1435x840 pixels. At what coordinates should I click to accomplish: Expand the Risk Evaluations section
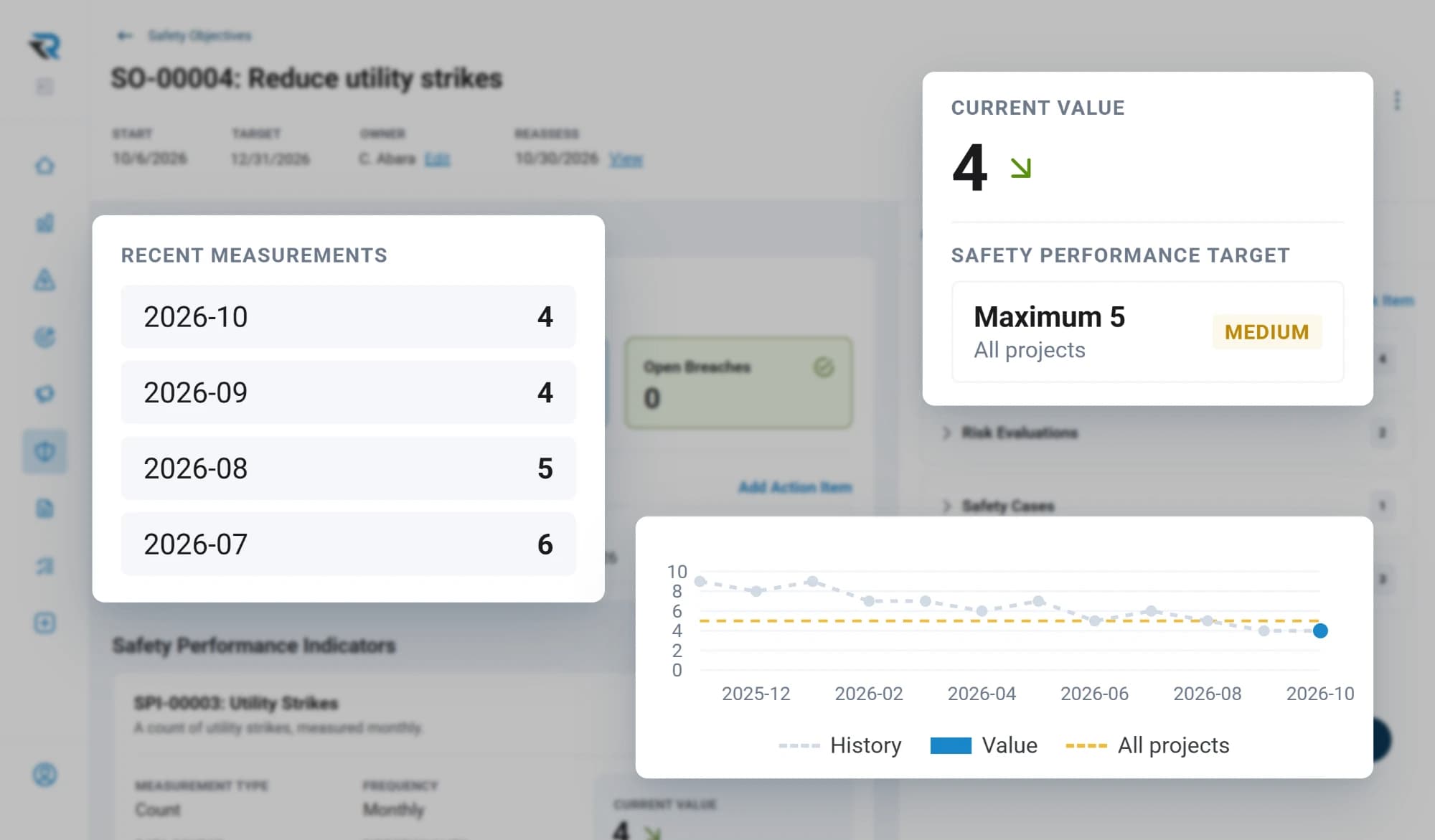pos(946,433)
